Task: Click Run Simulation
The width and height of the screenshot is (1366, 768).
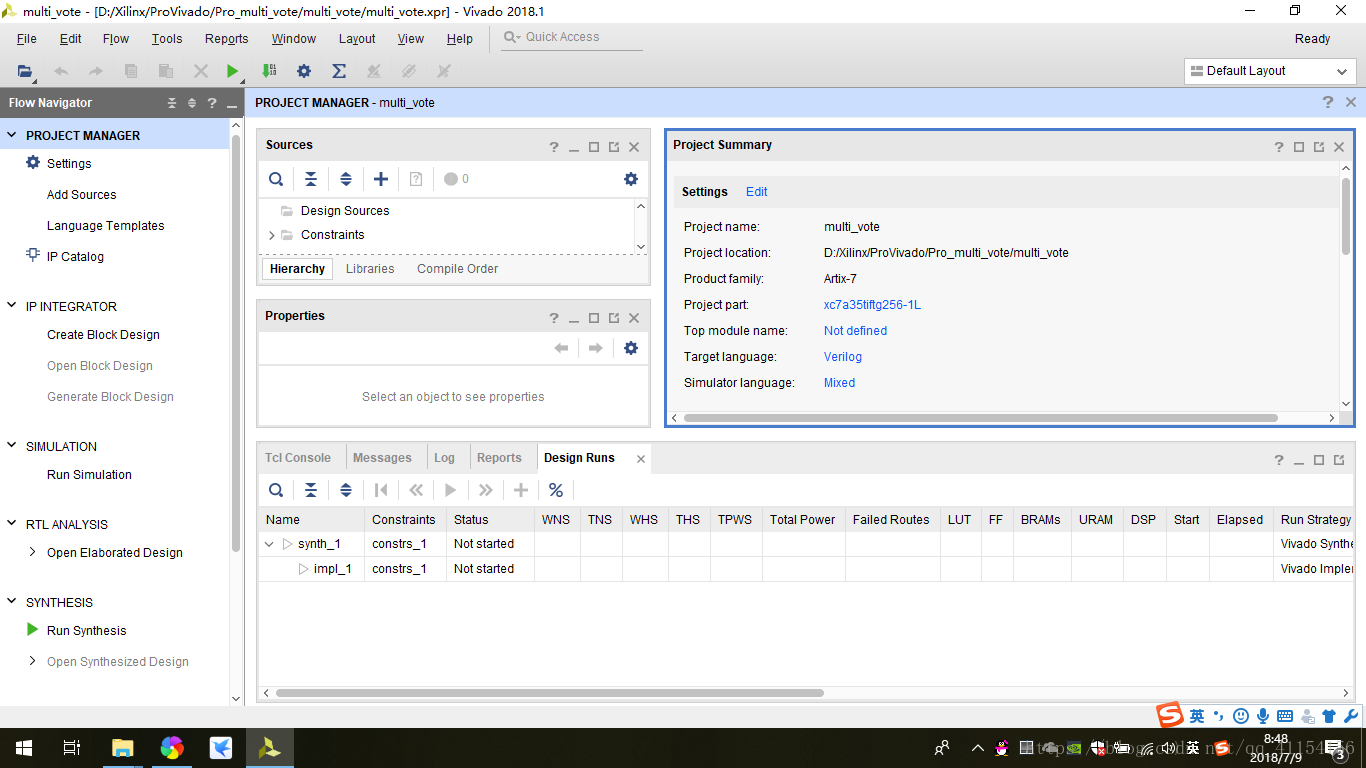Action: click(x=89, y=475)
